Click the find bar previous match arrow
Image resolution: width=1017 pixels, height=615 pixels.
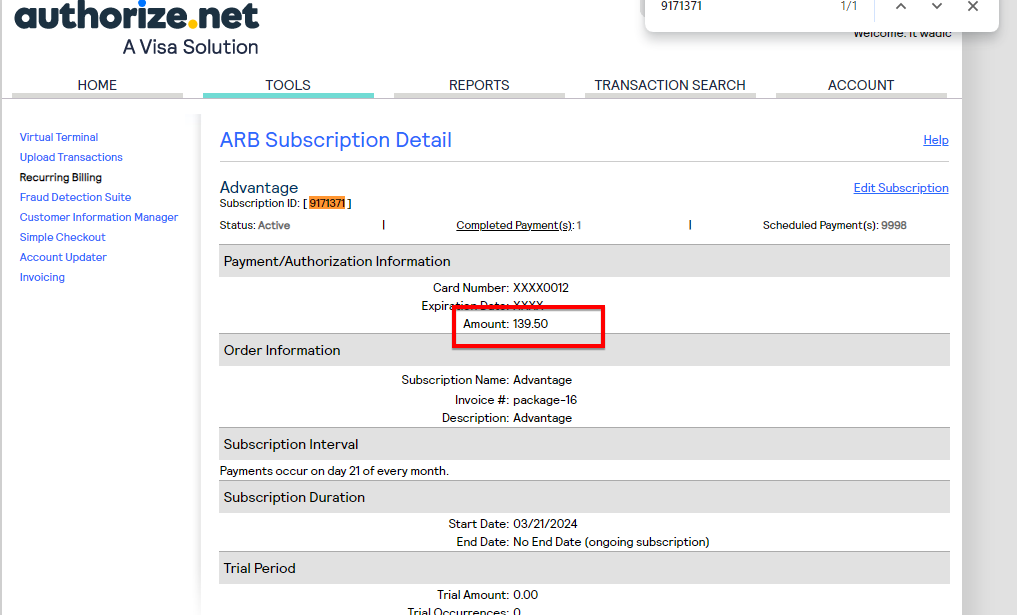click(x=901, y=6)
